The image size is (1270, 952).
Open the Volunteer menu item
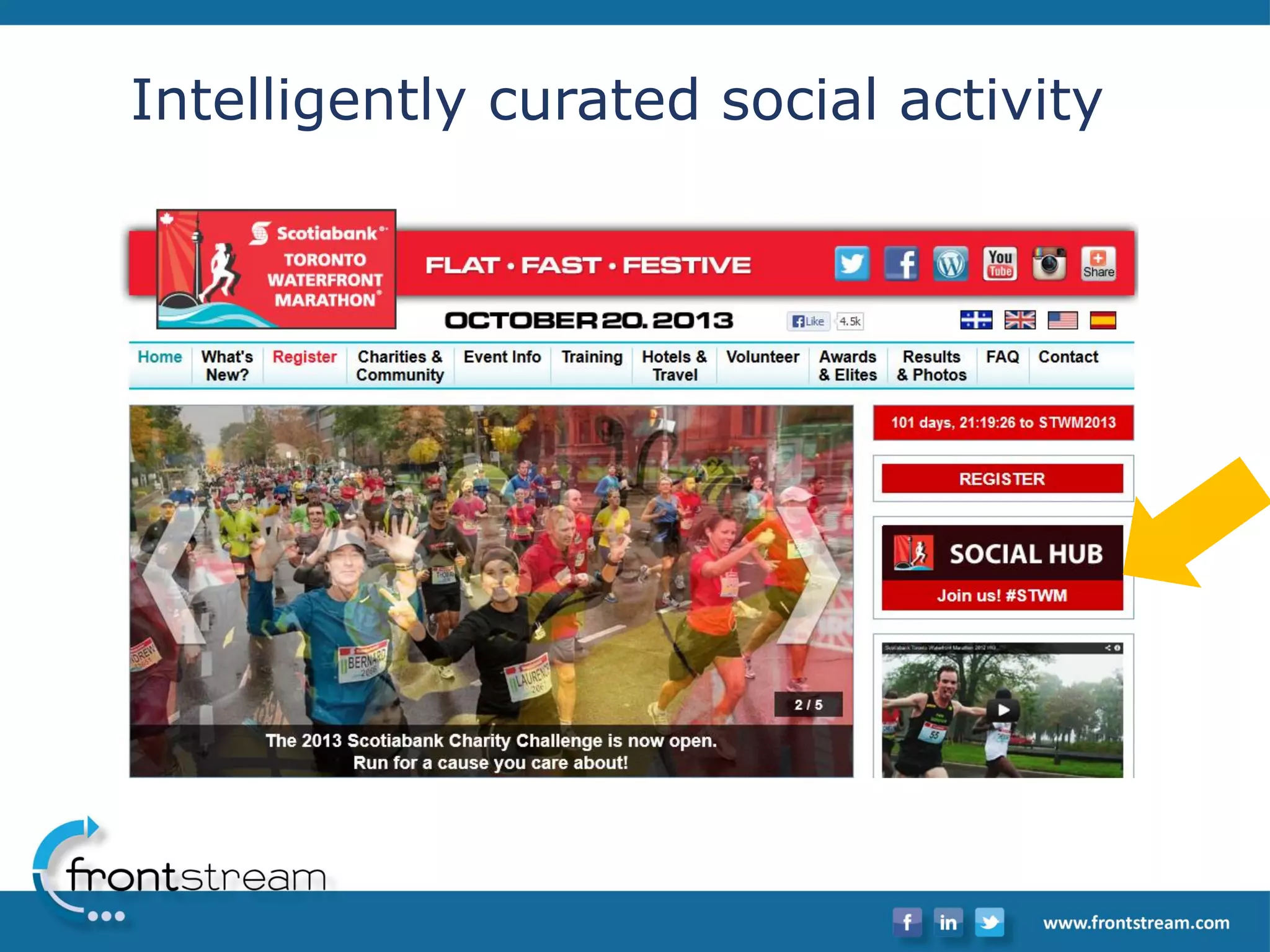[763, 357]
